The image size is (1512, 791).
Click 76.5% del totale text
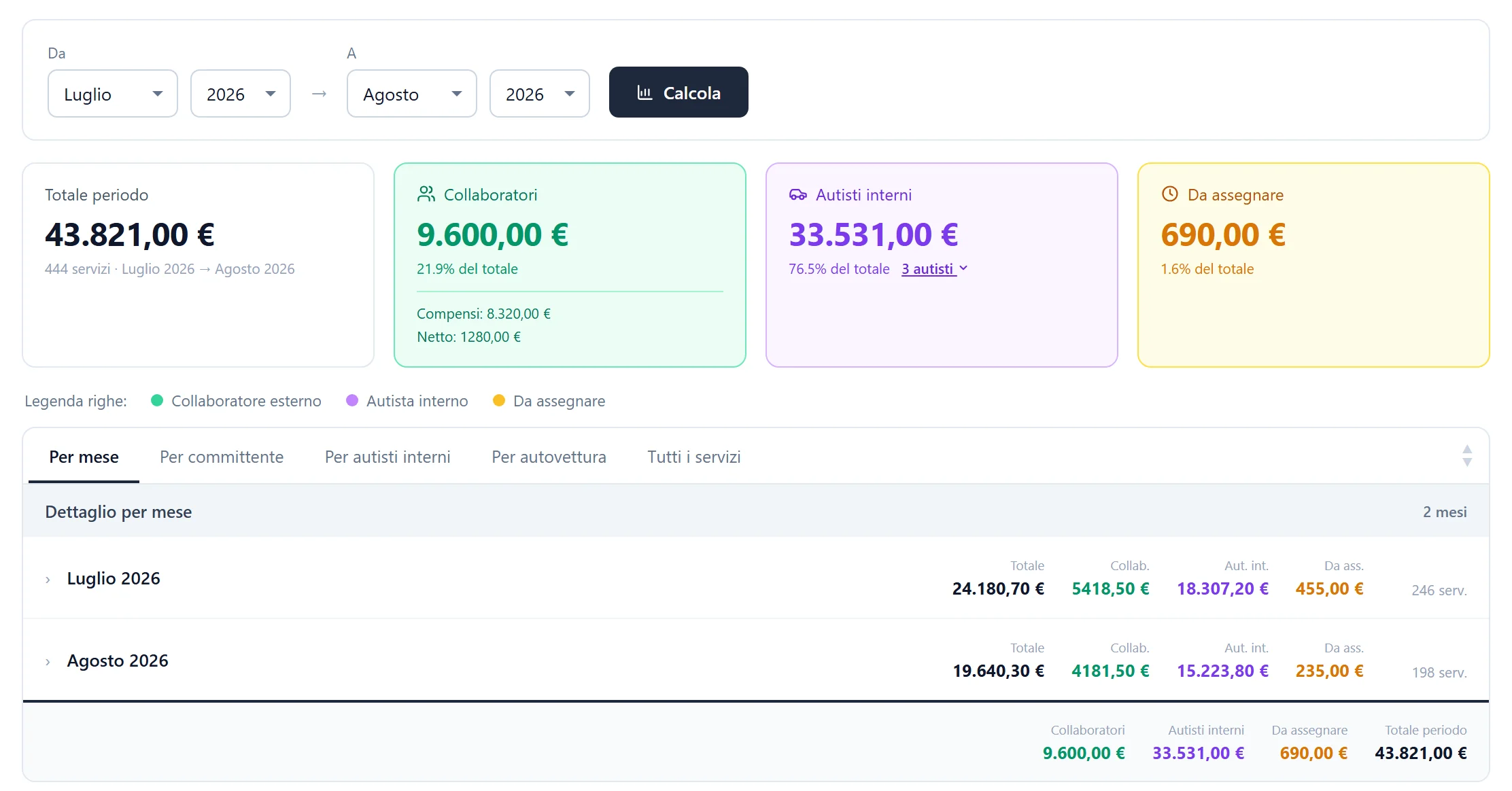click(839, 269)
